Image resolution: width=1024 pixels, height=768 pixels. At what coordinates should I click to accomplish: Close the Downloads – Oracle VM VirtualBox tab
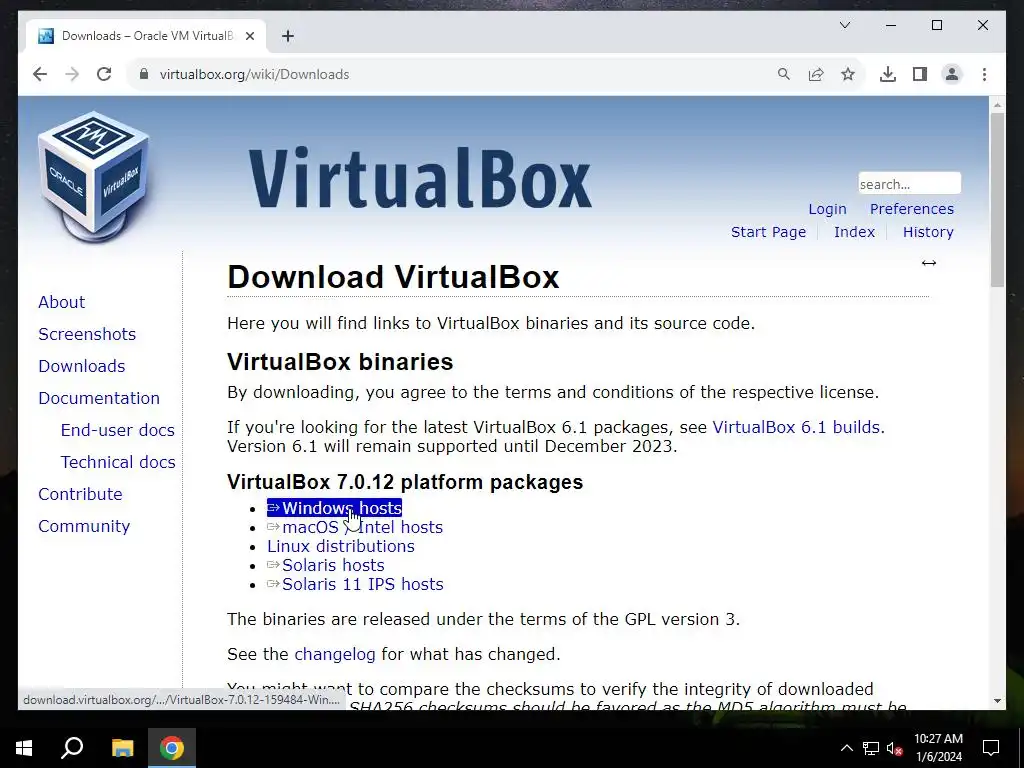pos(249,36)
